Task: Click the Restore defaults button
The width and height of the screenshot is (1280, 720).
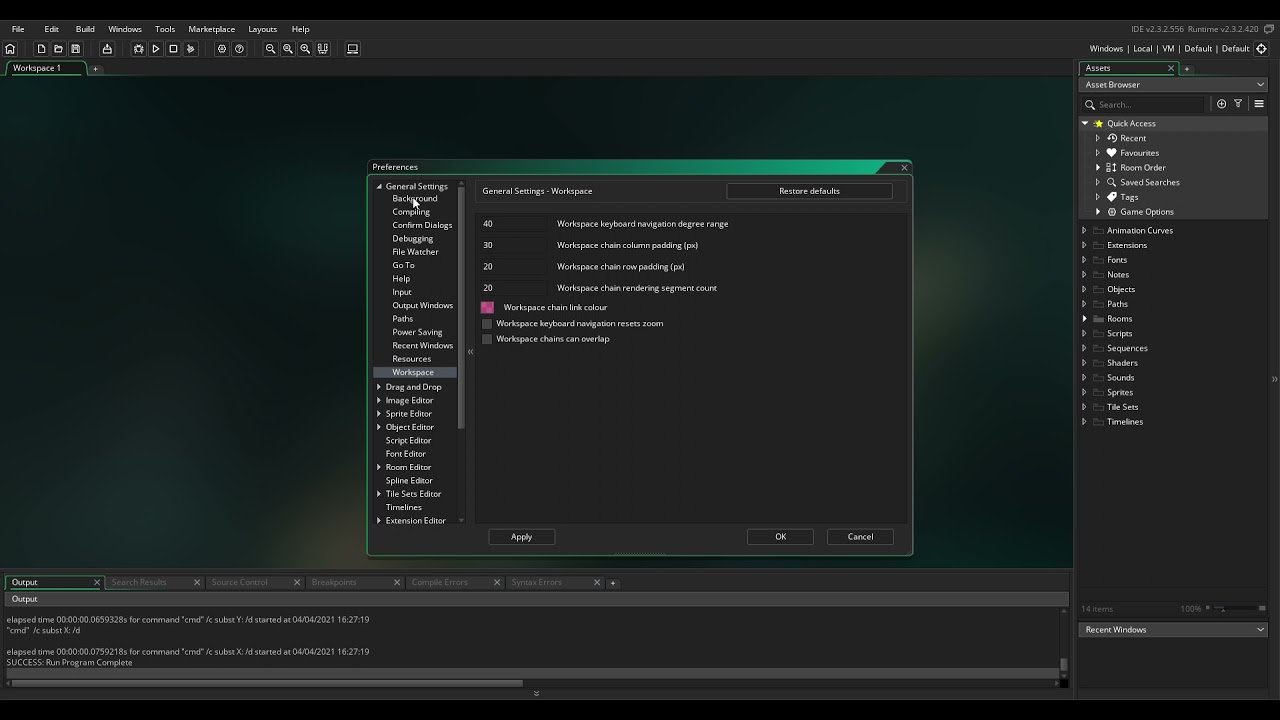Action: pyautogui.click(x=809, y=191)
